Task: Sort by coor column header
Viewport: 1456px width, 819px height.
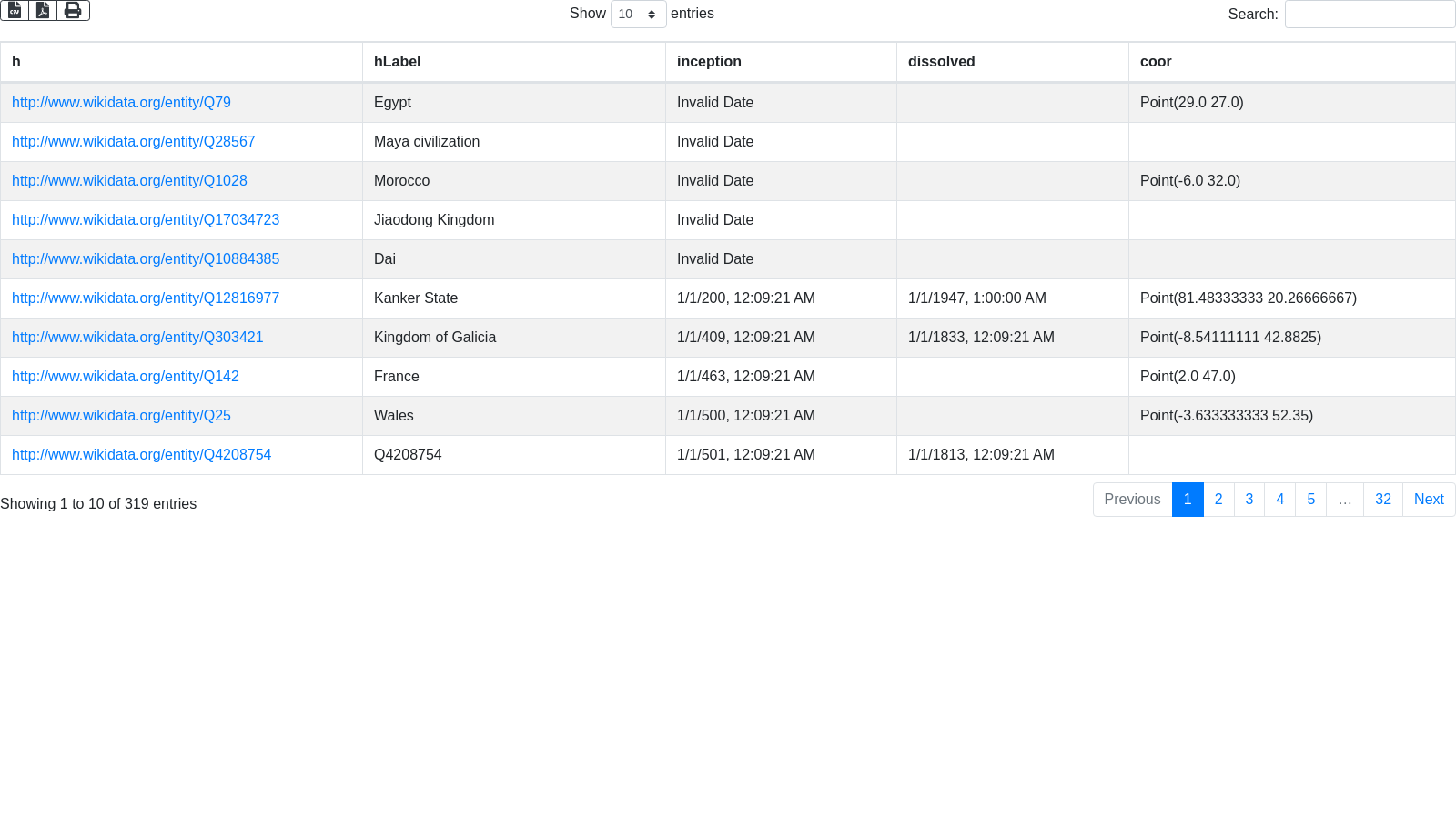Action: (x=1292, y=62)
